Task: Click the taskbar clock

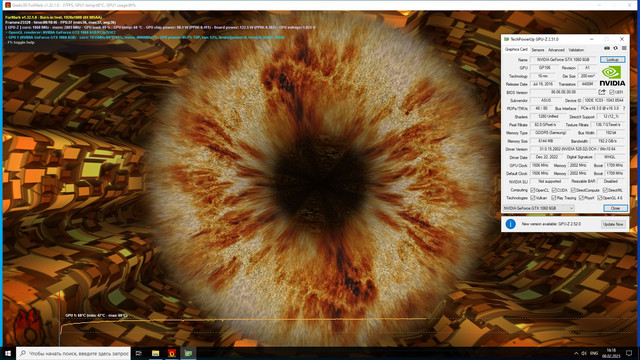Action: 611,353
